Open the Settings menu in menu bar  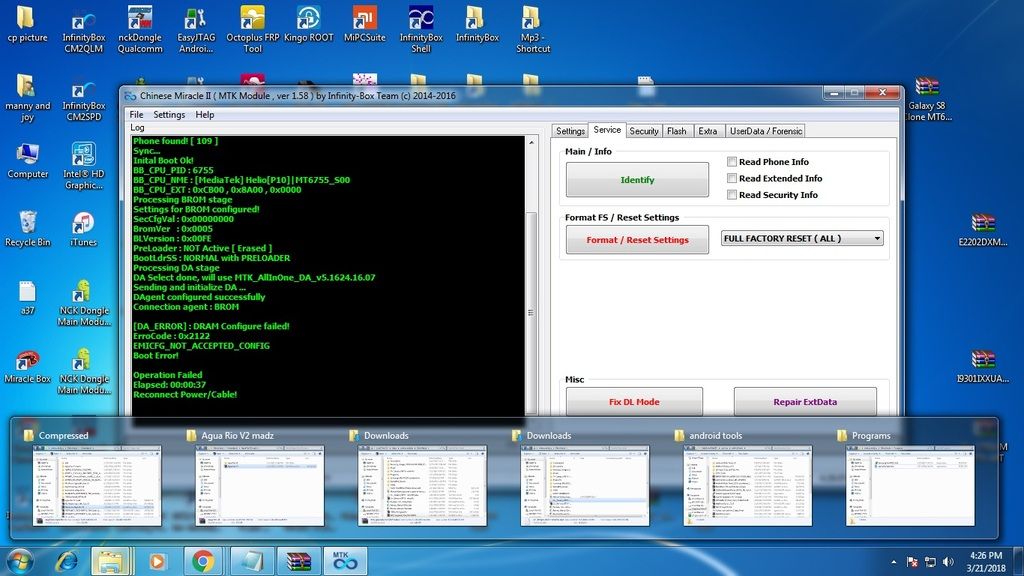[x=169, y=115]
